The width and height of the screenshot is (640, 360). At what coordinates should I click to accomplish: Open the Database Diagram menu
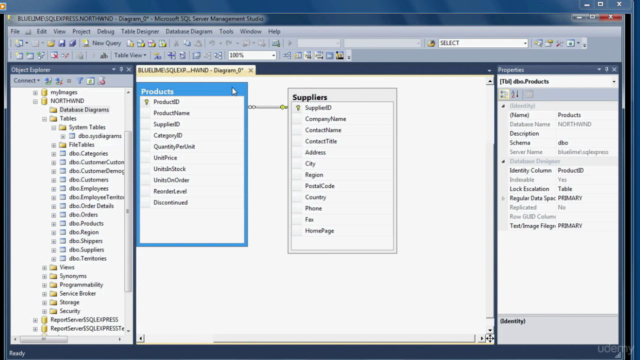click(189, 31)
